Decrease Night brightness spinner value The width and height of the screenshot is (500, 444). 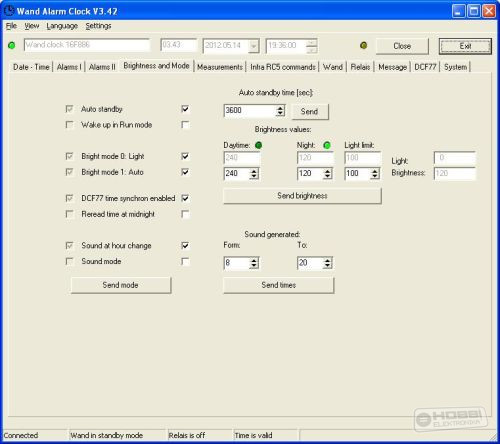(328, 176)
